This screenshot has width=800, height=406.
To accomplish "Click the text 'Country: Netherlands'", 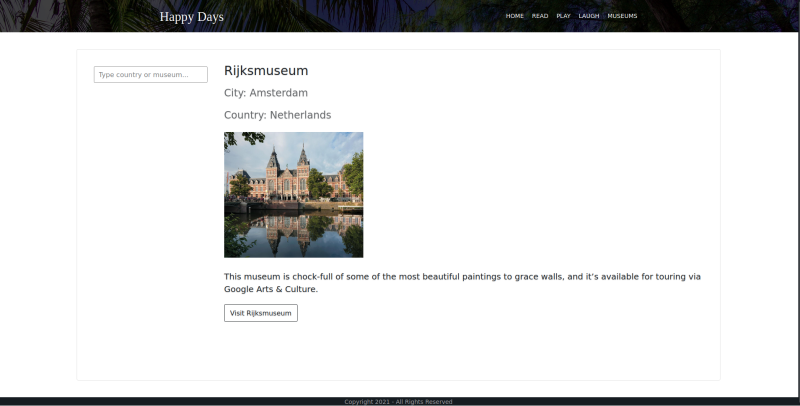I will [278, 115].
